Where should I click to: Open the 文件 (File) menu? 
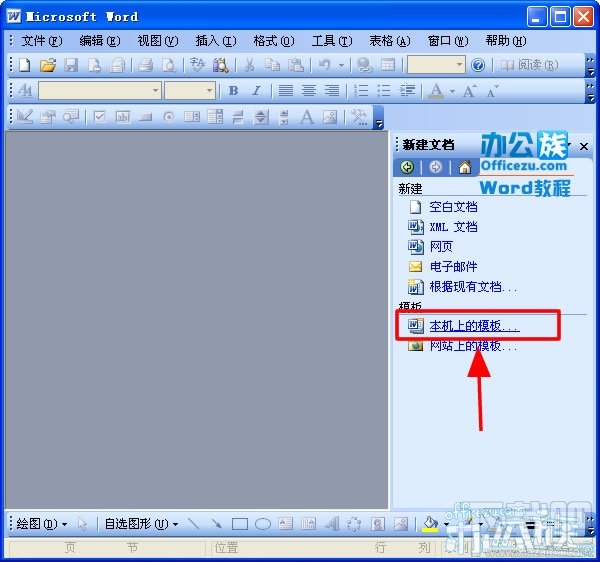click(x=41, y=41)
